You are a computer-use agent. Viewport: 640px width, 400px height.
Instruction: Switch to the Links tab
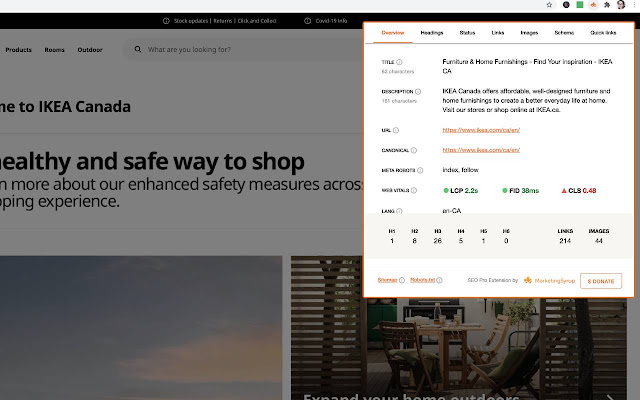point(498,33)
